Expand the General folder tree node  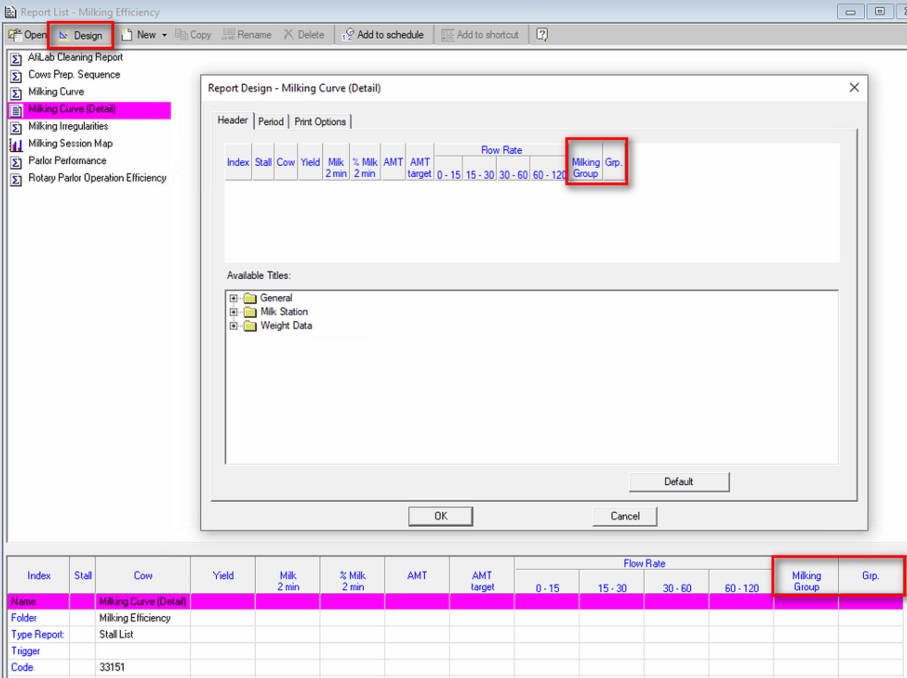click(234, 298)
